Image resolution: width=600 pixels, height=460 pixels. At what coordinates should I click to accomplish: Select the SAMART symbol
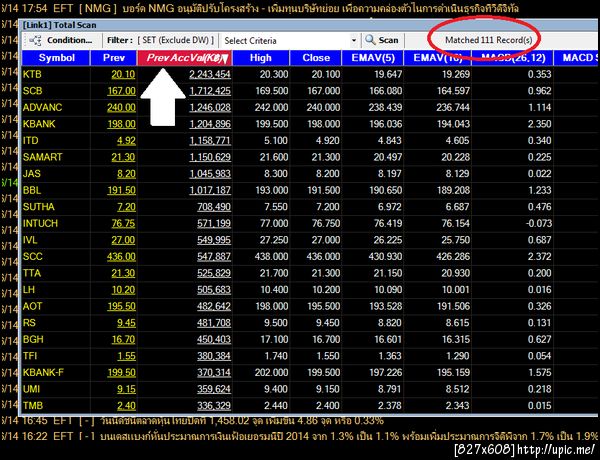pyautogui.click(x=42, y=157)
